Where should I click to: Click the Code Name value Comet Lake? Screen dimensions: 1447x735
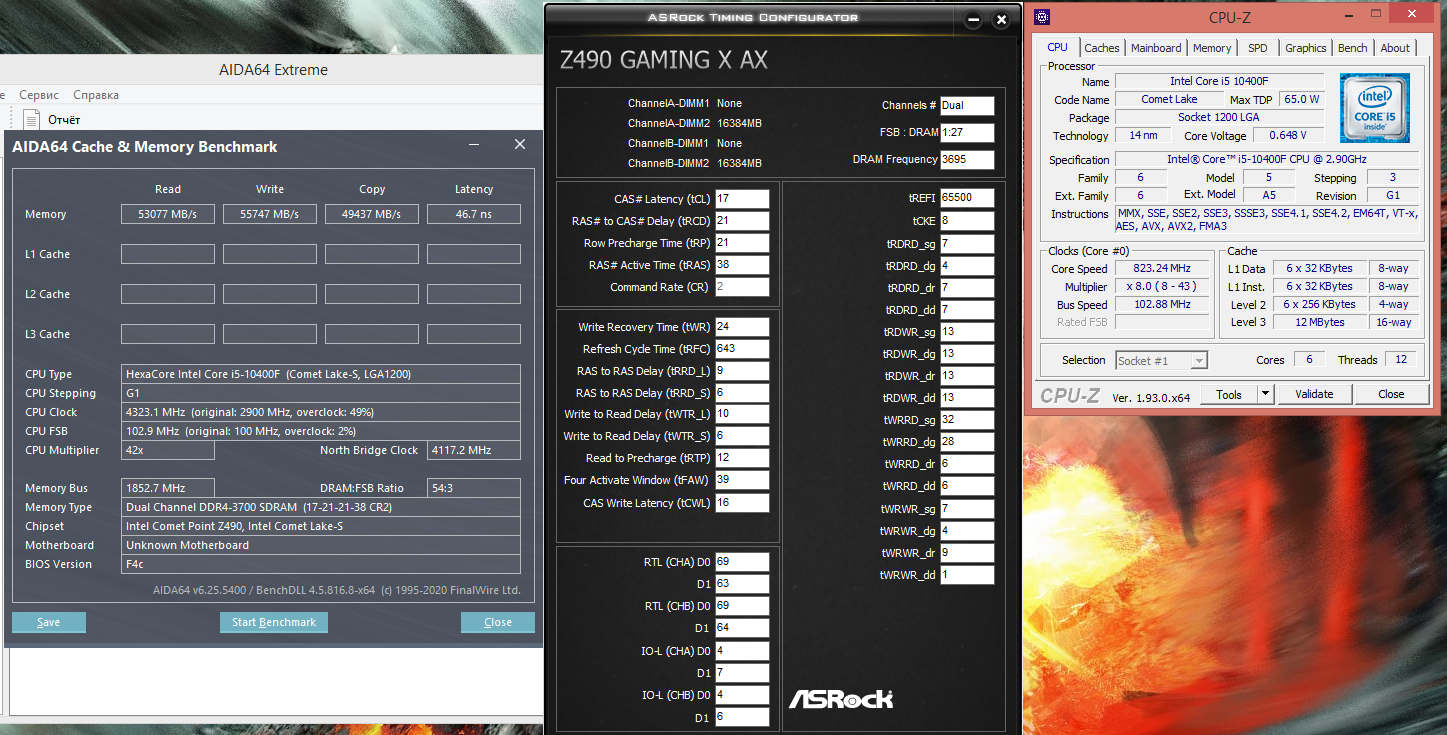1170,99
